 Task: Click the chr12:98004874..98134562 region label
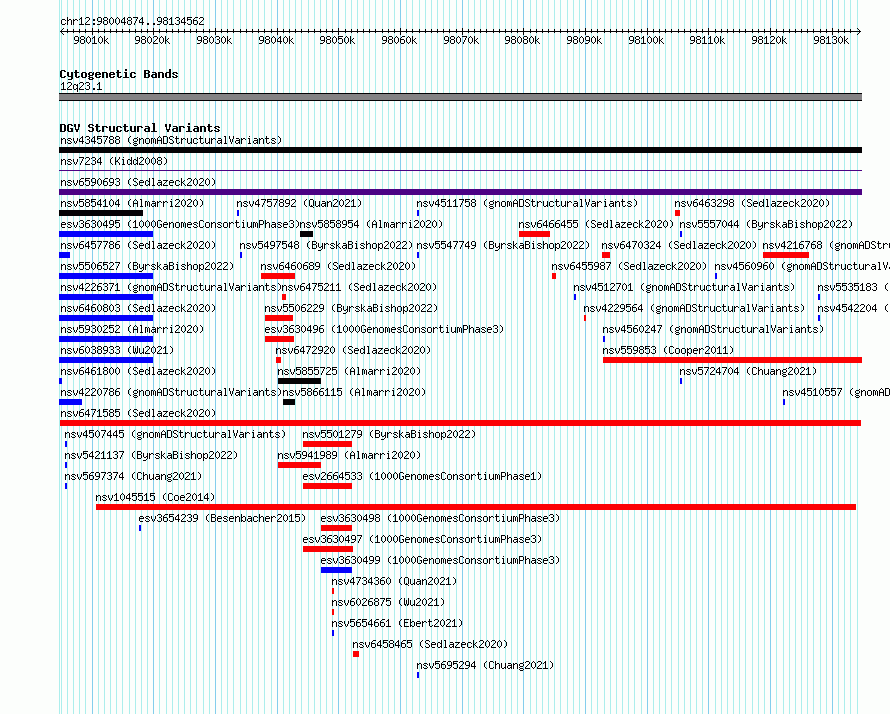tap(132, 21)
